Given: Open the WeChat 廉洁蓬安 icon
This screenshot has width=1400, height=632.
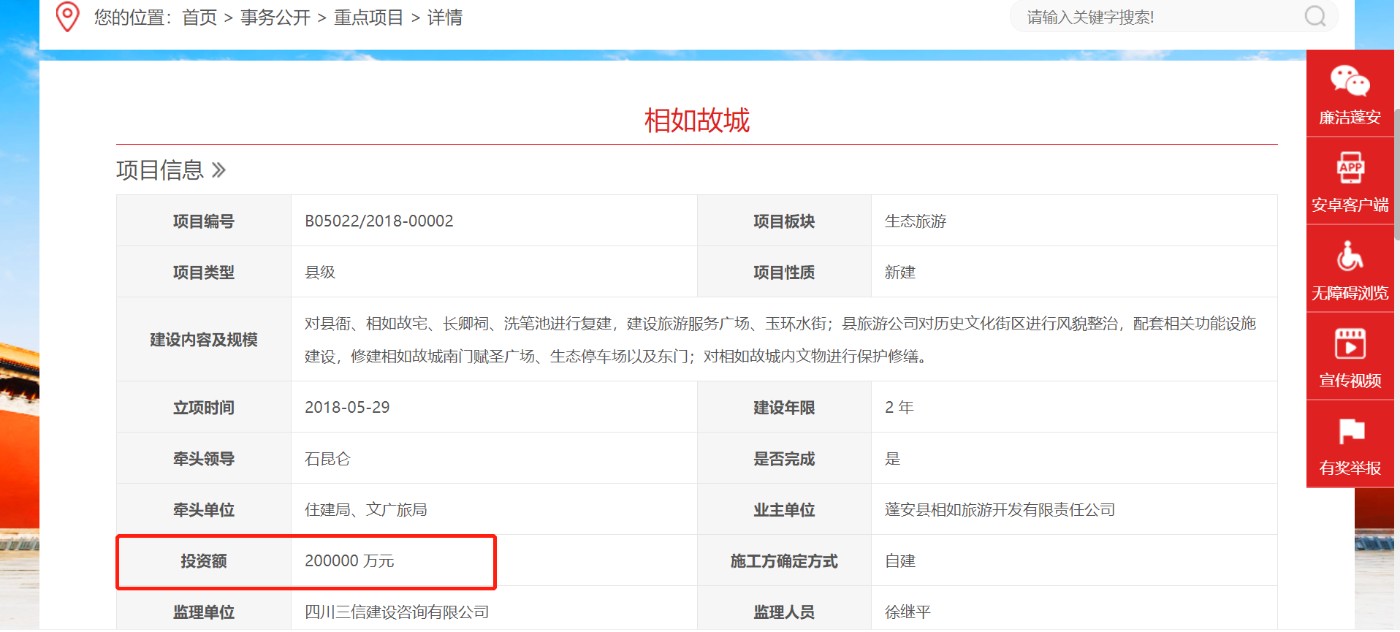Looking at the screenshot, I should (x=1350, y=82).
